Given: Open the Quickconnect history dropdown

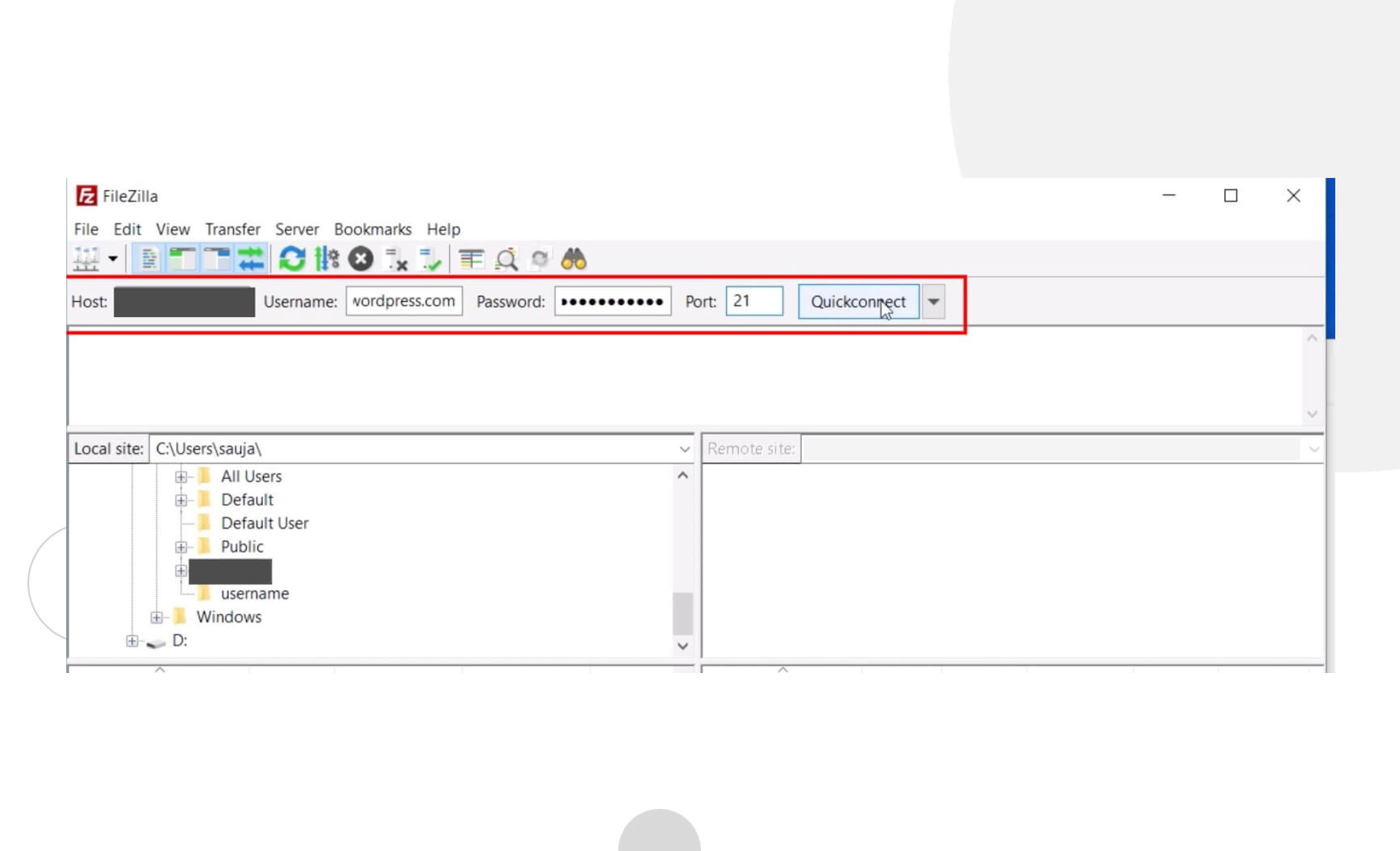Looking at the screenshot, I should click(x=934, y=301).
